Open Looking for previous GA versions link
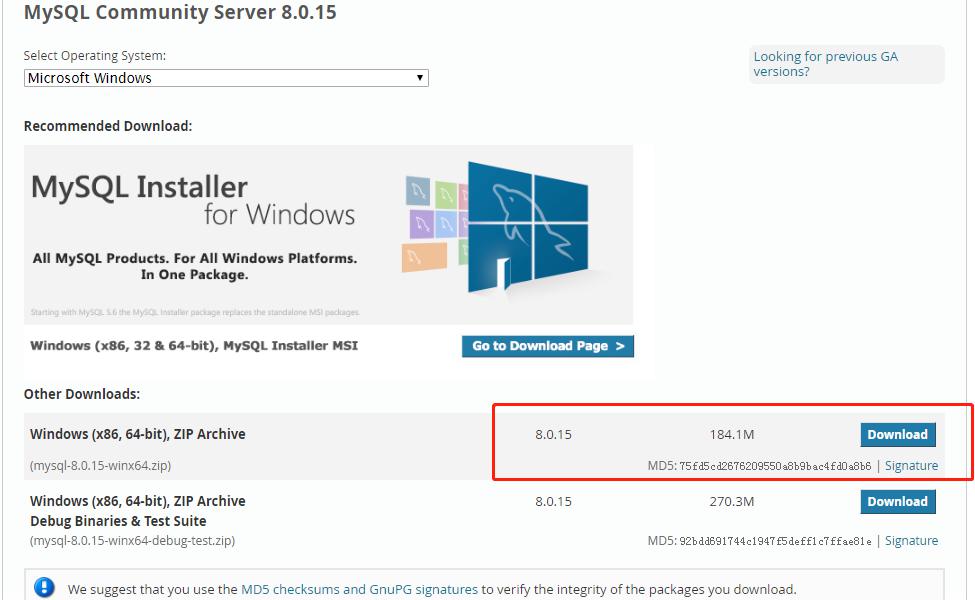The image size is (975, 600). (x=825, y=64)
